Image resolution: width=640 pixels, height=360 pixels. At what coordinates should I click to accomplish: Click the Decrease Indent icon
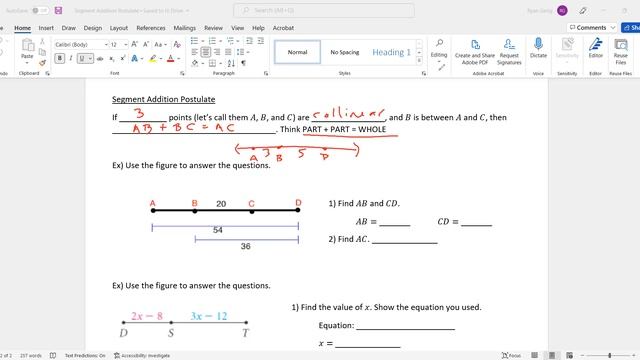pyautogui.click(x=249, y=41)
